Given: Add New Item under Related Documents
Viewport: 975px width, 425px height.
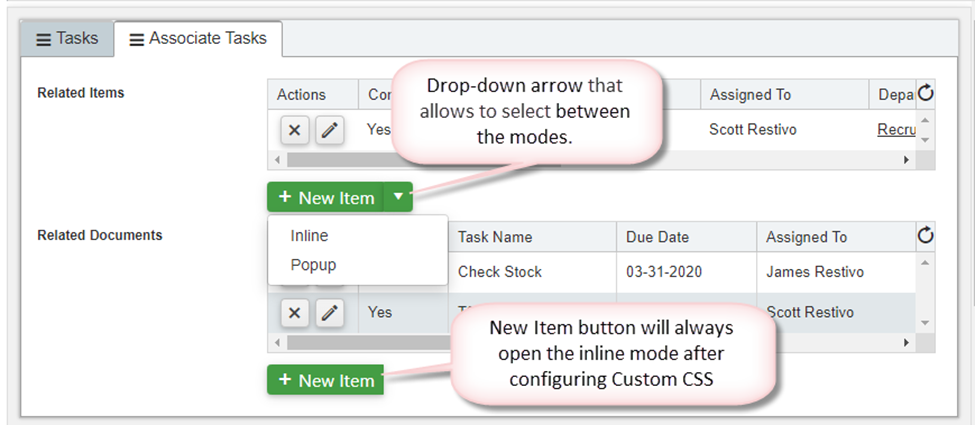Looking at the screenshot, I should coord(326,380).
